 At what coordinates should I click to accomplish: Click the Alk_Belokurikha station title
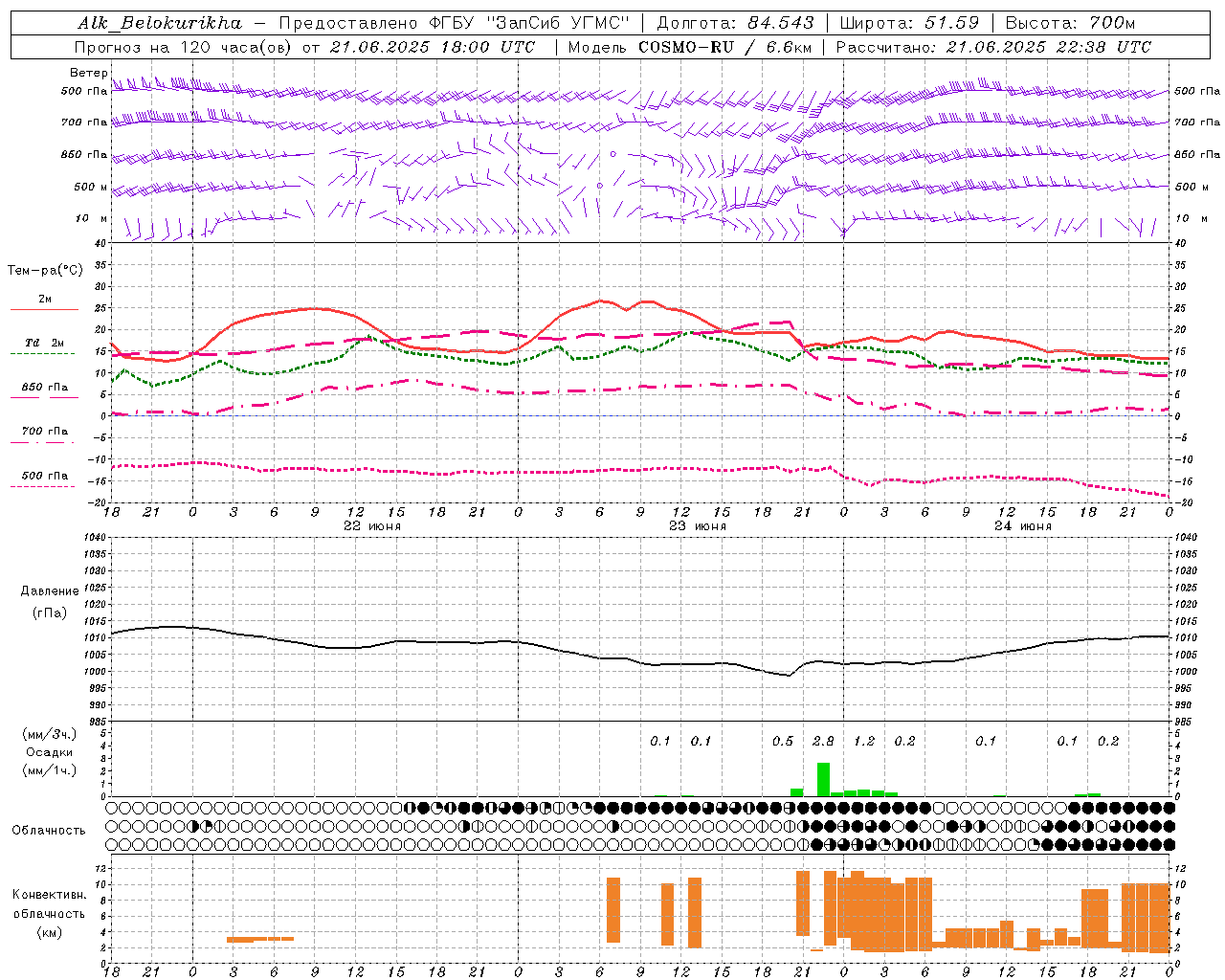[160, 23]
